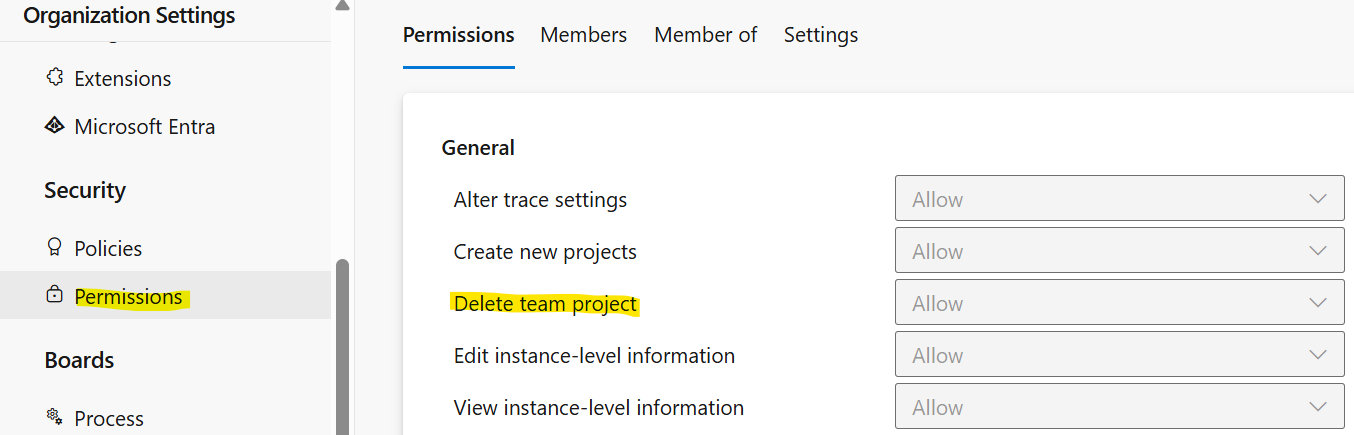Open the Alter trace settings dropdown
The image size is (1354, 435).
(1119, 199)
